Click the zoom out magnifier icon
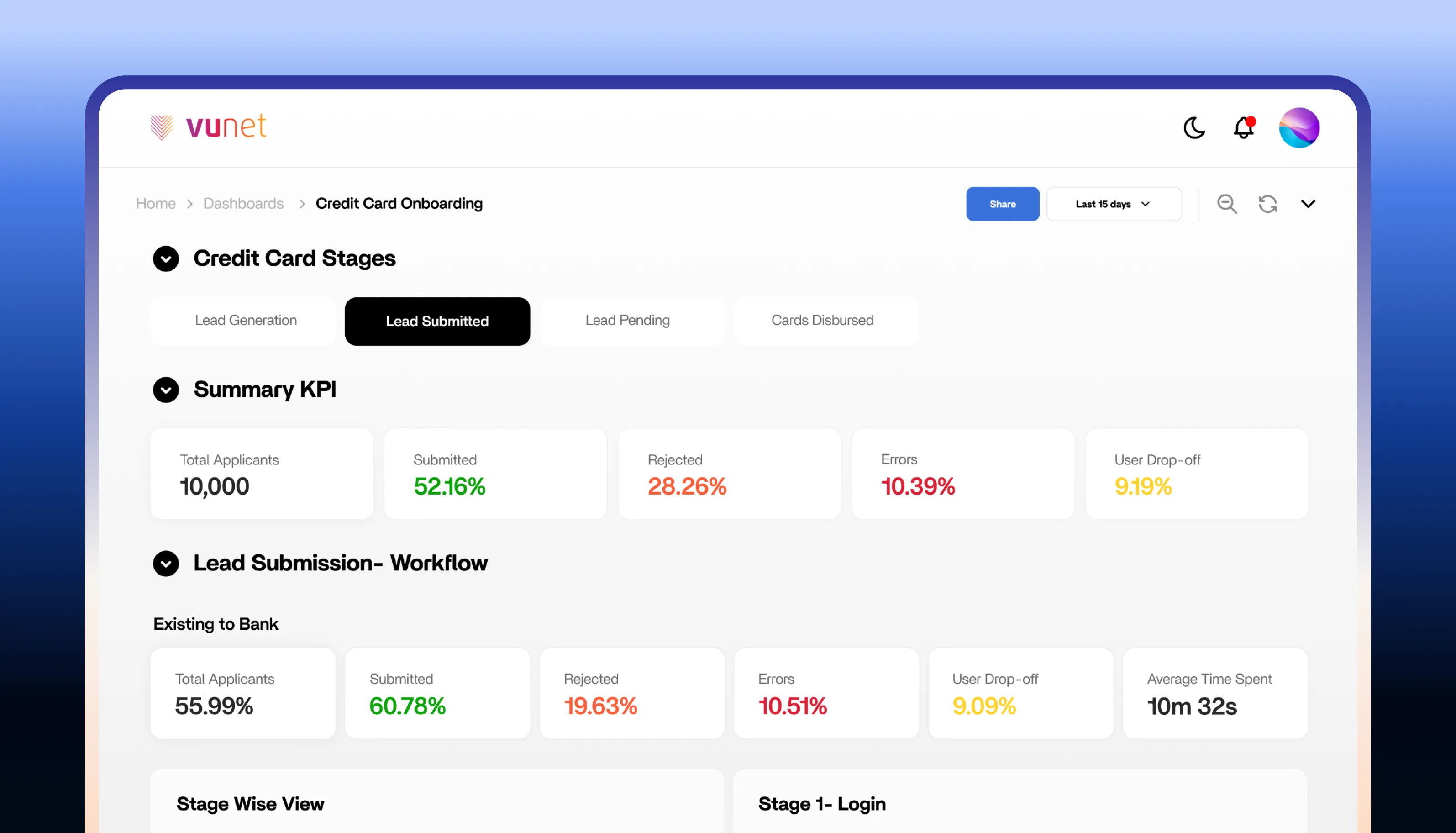The height and width of the screenshot is (833, 1456). [1227, 204]
